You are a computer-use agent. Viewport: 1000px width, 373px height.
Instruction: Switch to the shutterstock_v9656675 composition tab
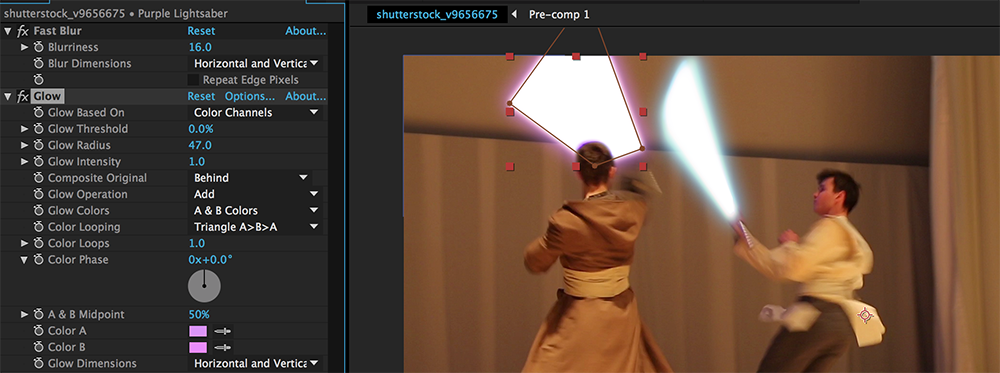pos(437,15)
